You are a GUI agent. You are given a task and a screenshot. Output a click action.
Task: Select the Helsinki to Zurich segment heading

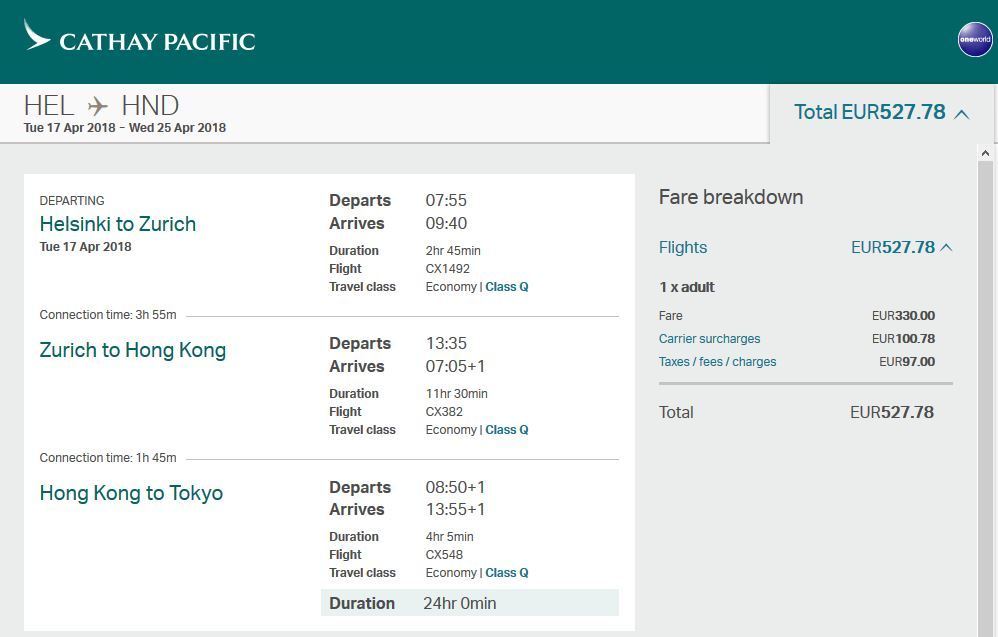117,224
